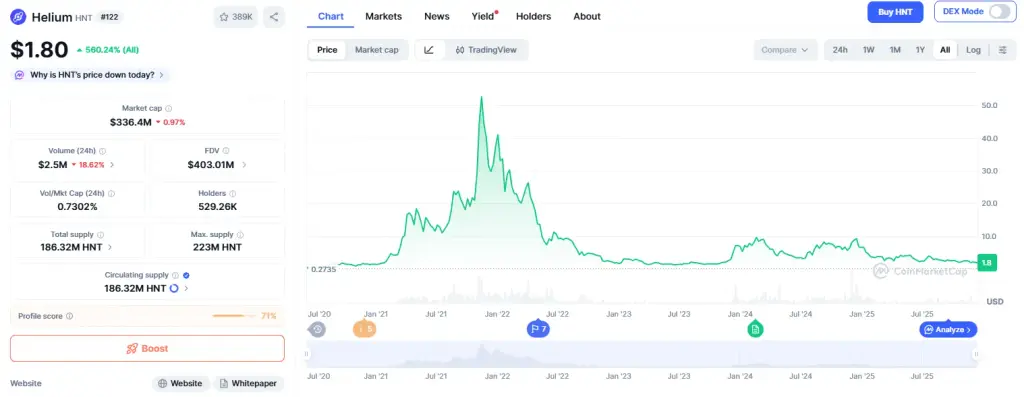Click left handle of range slider

point(306,354)
